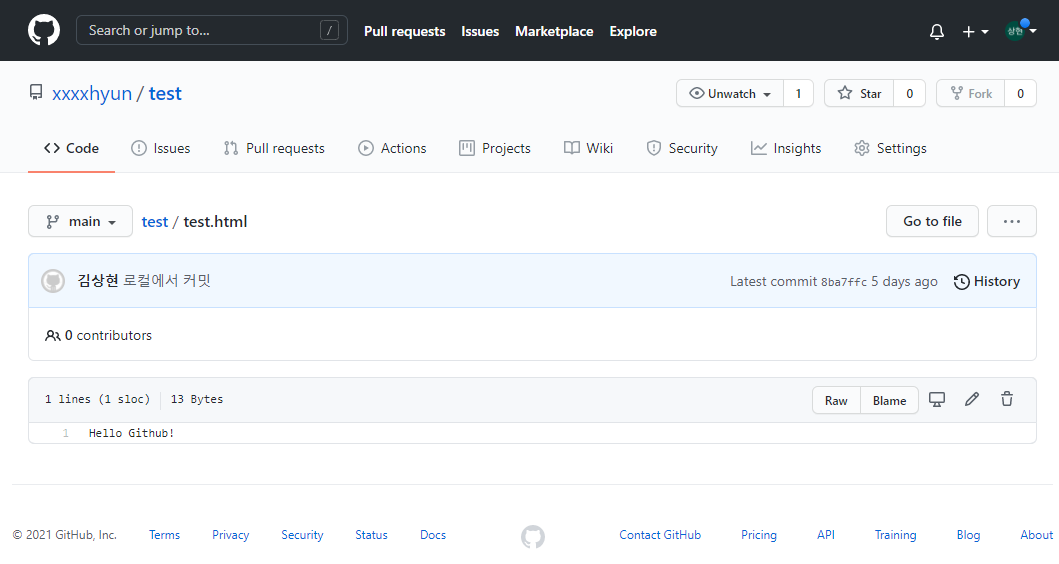Star the repository
The height and width of the screenshot is (564, 1059).
[x=859, y=93]
